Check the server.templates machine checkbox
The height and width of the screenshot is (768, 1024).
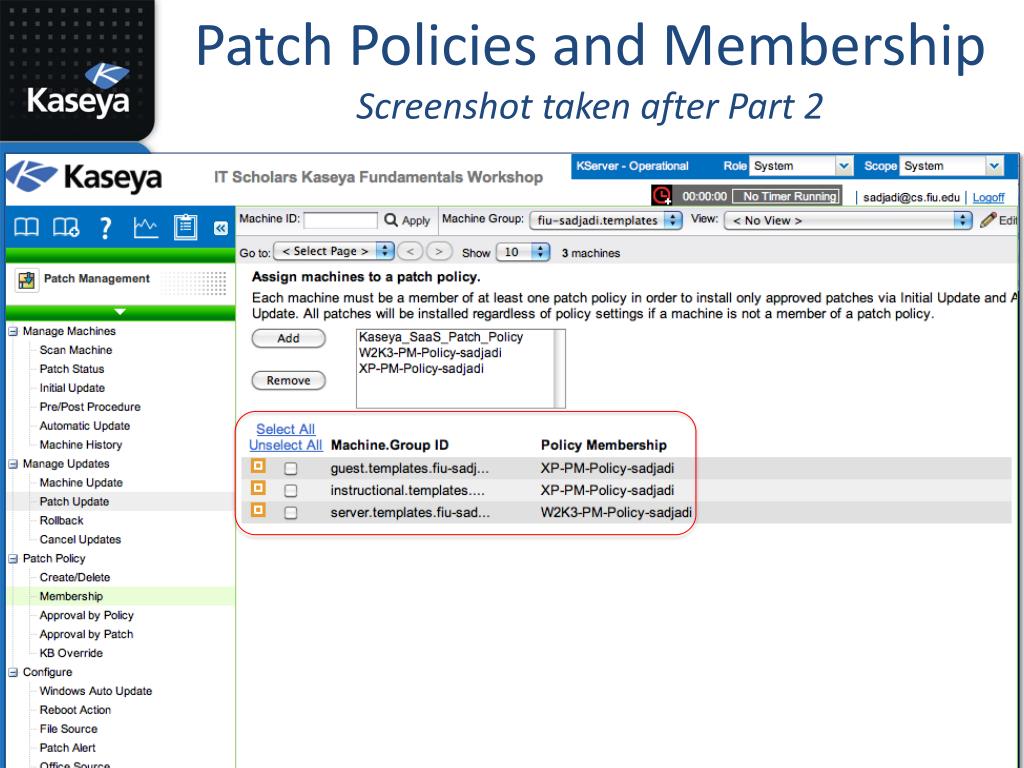point(291,513)
